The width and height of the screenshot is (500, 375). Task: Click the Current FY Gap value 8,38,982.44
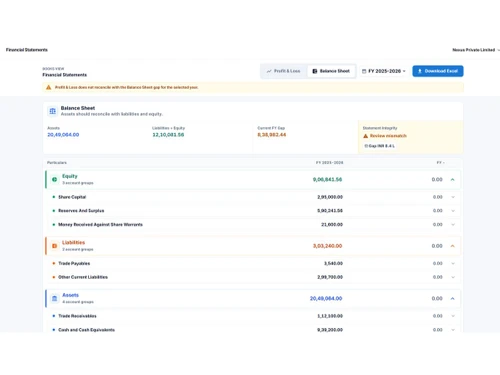[x=272, y=135]
